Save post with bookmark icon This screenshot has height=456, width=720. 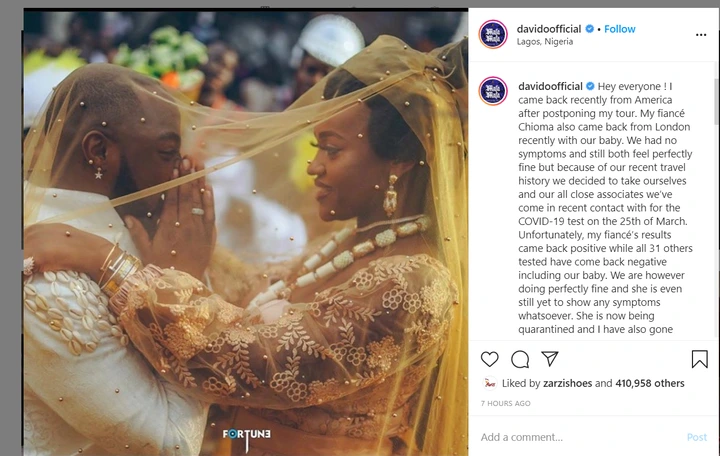(x=699, y=359)
